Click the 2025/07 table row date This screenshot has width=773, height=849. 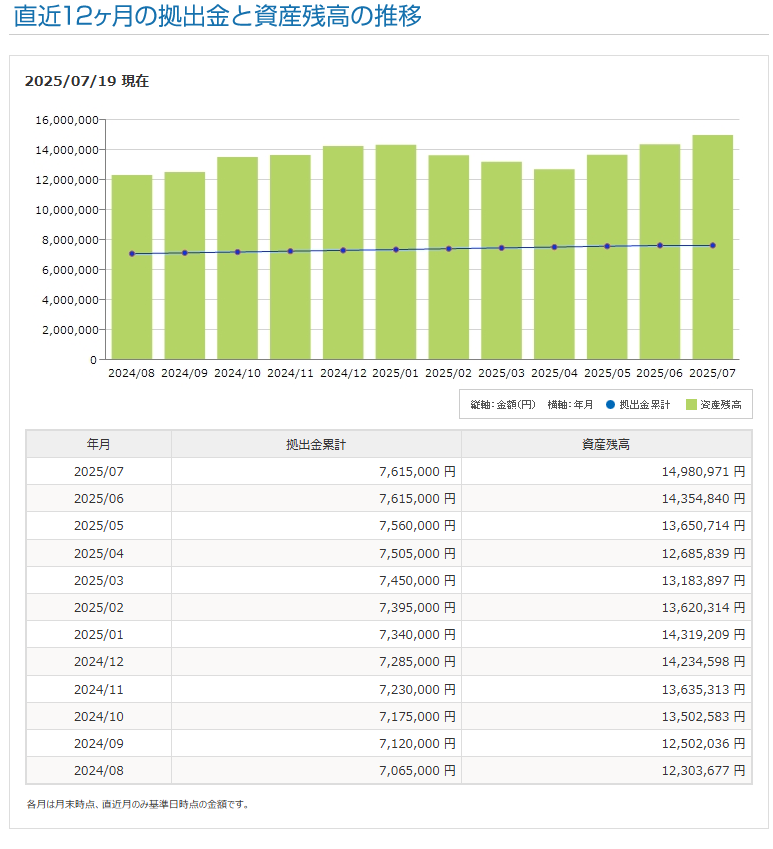pyautogui.click(x=99, y=472)
